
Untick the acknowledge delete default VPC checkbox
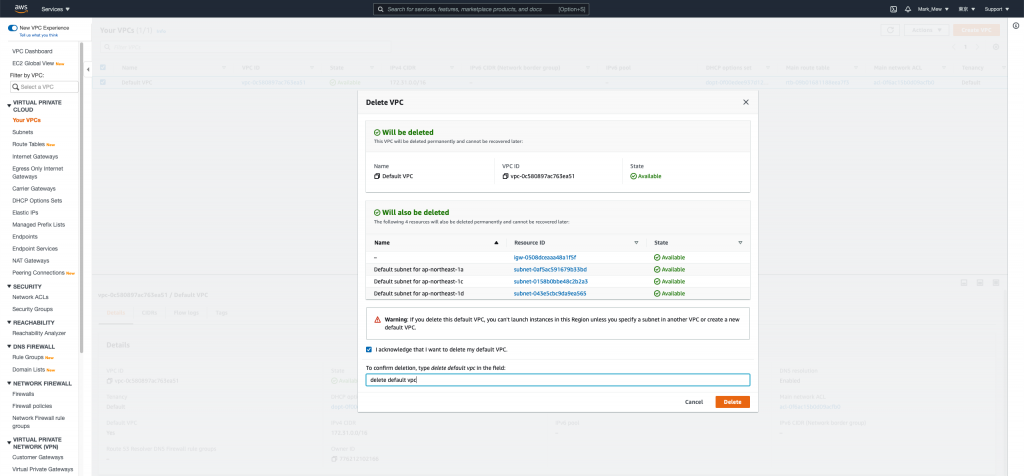coord(369,349)
